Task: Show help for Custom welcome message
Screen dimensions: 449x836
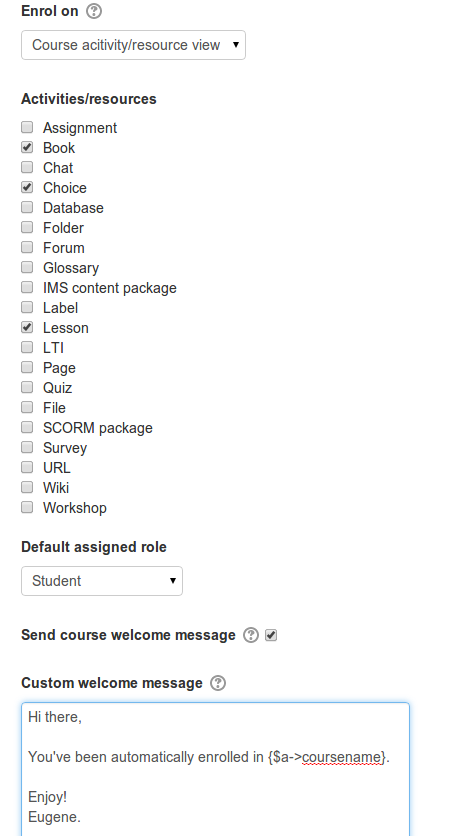Action: (x=218, y=683)
